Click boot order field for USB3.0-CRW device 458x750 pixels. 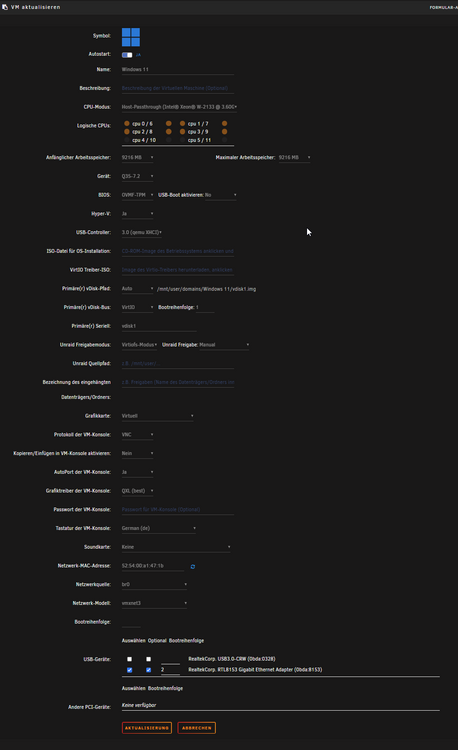[x=170, y=659]
